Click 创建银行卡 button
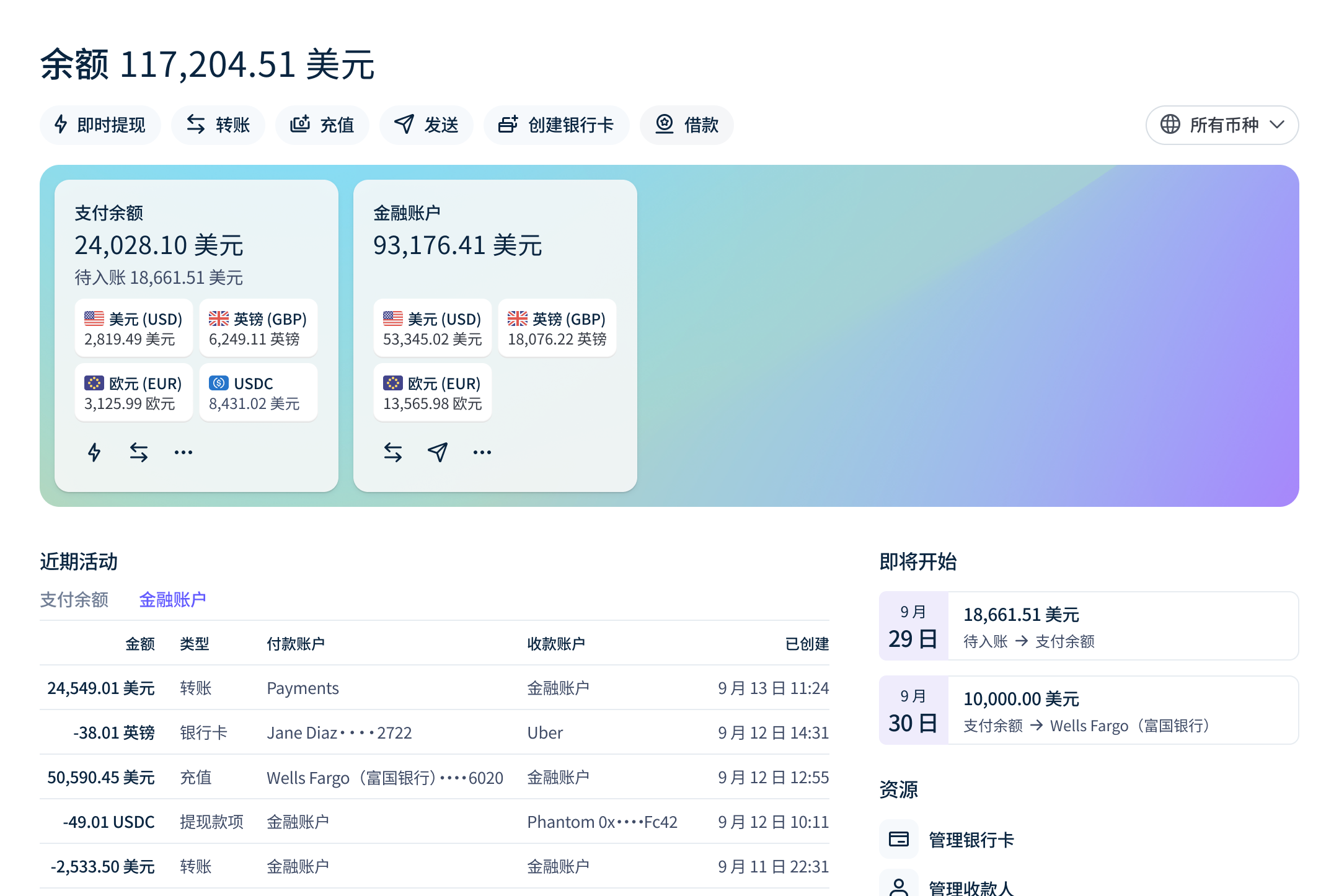 click(x=557, y=125)
